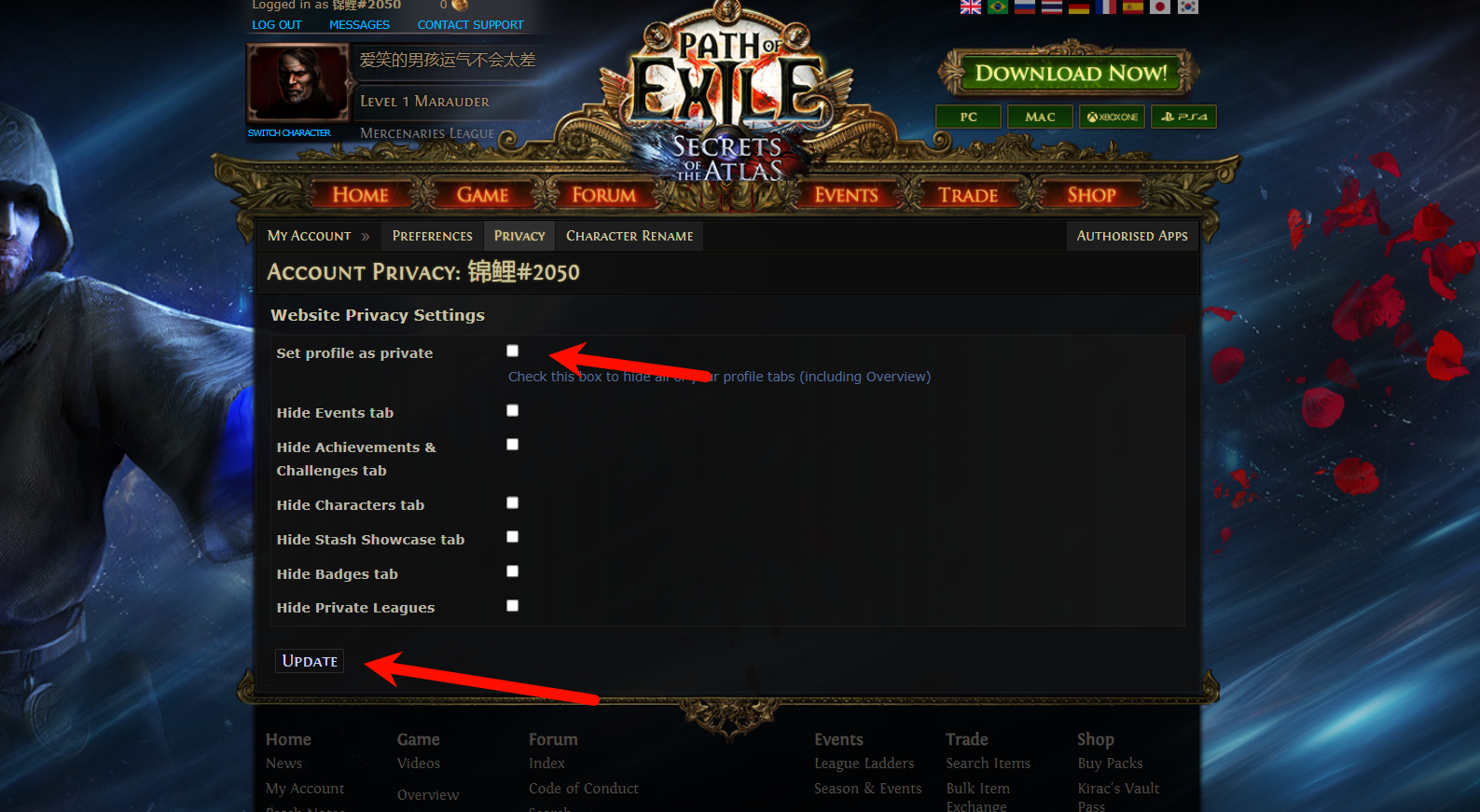
Task: Tick the Hide Events tab checkbox
Action: tap(512, 410)
